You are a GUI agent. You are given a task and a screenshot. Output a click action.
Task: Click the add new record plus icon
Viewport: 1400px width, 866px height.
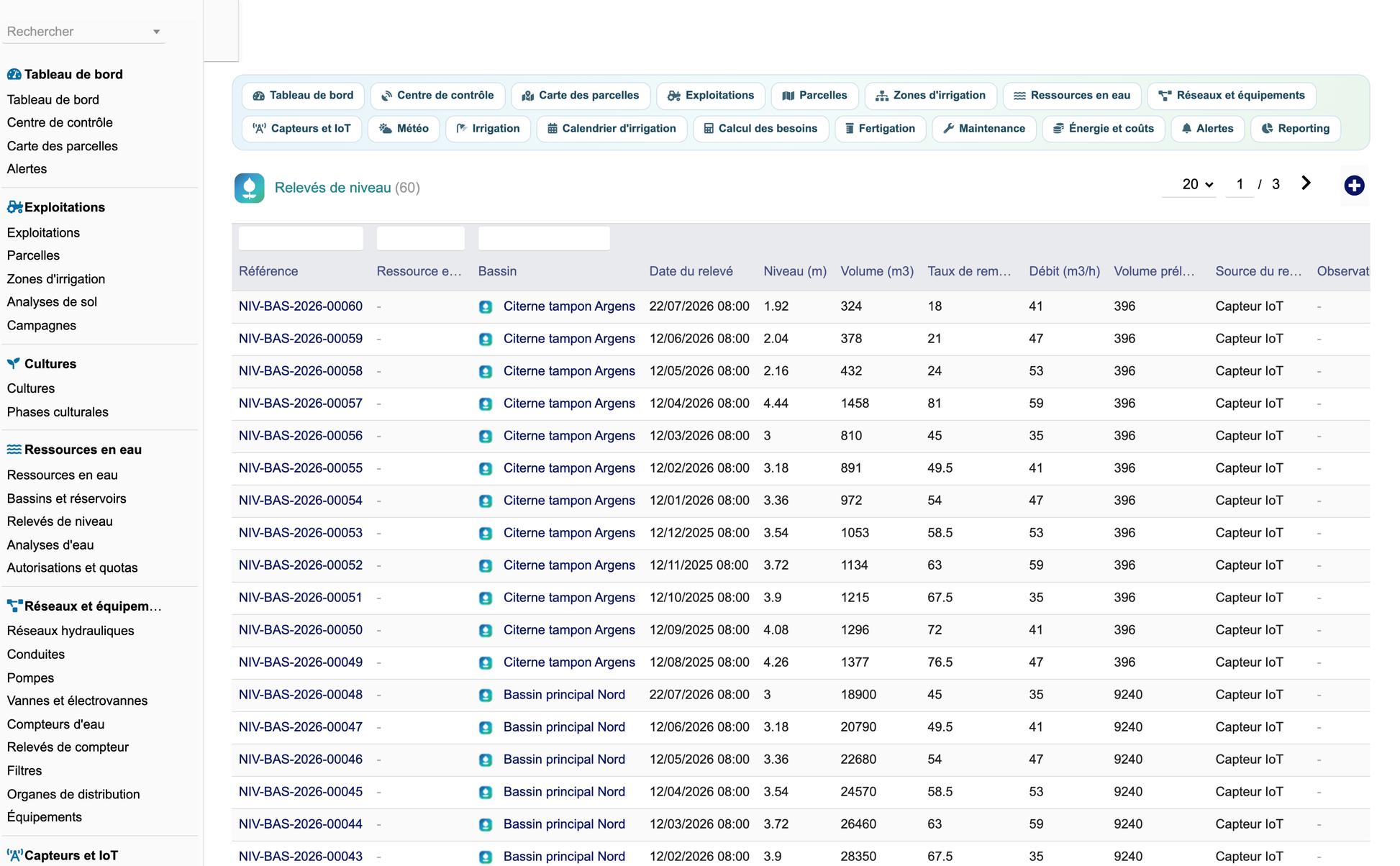click(x=1354, y=186)
